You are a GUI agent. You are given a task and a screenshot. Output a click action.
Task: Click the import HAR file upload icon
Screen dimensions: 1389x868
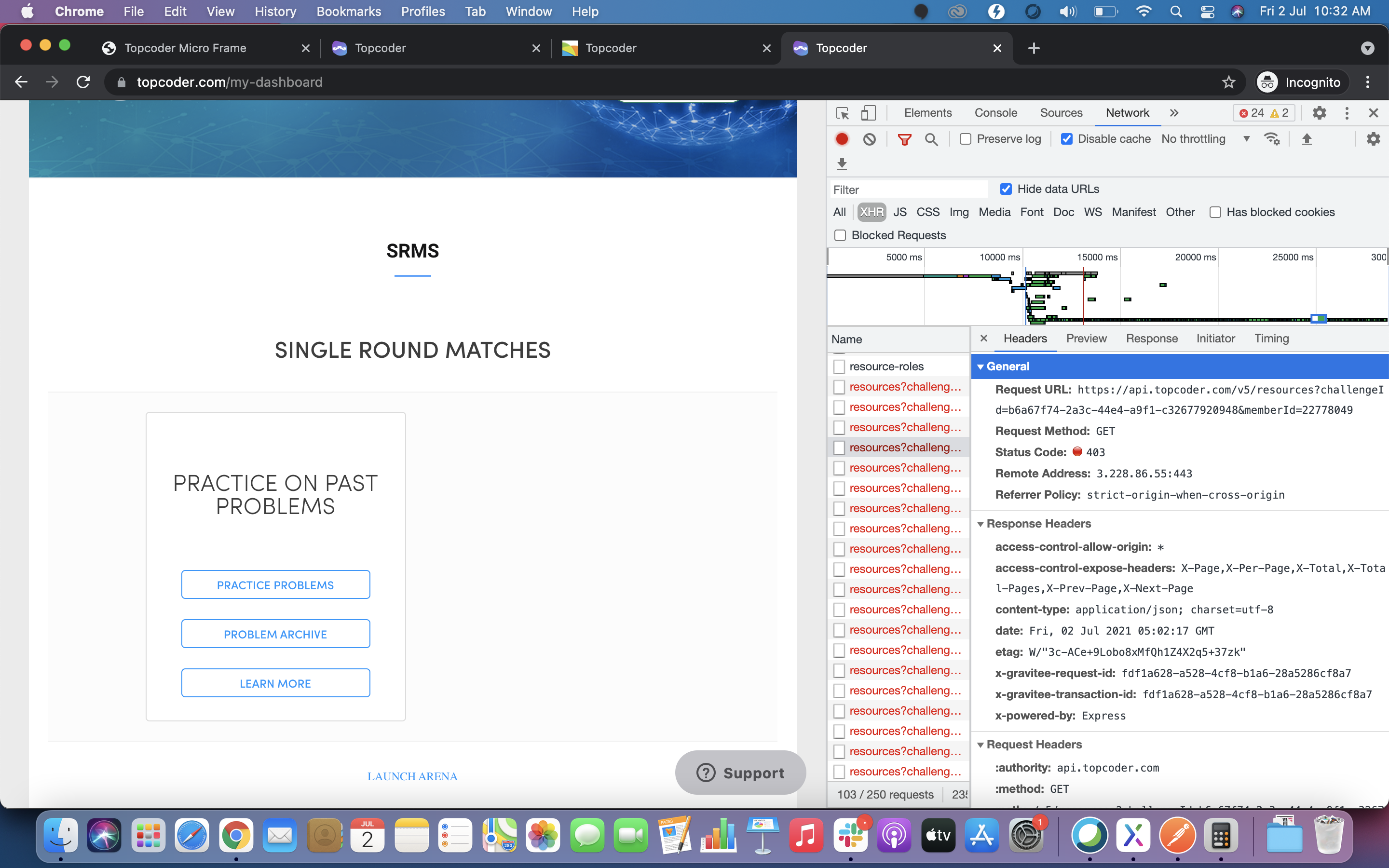tap(1307, 139)
